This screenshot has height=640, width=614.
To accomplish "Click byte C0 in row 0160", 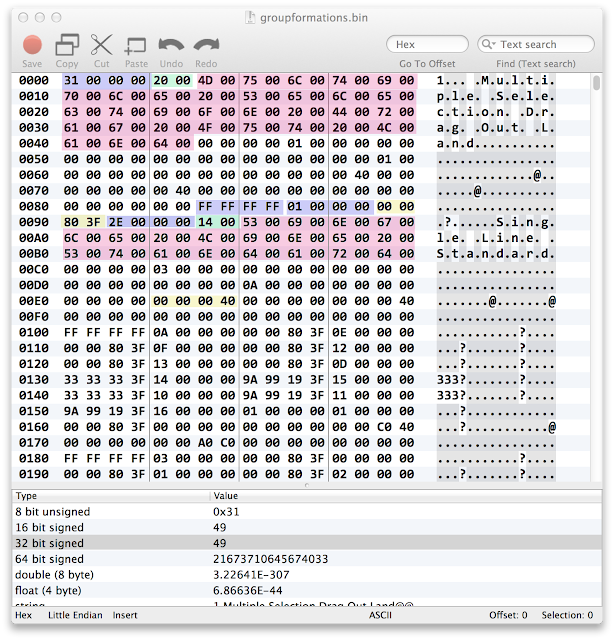I will pyautogui.click(x=384, y=427).
